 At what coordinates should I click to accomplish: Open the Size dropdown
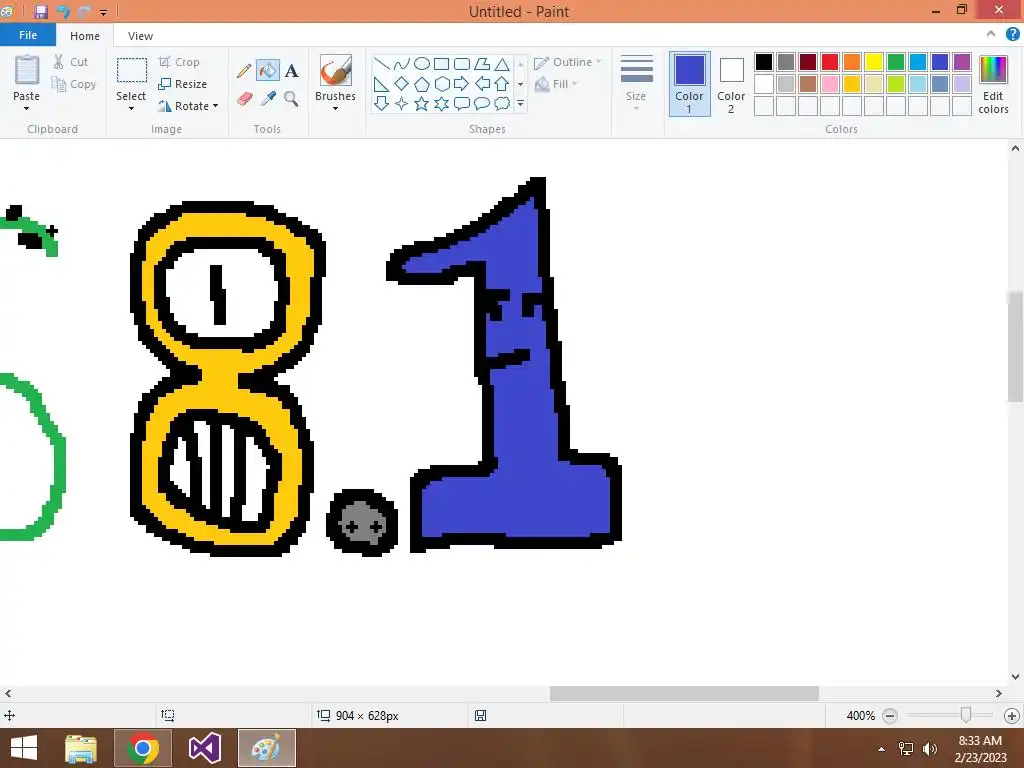(636, 82)
